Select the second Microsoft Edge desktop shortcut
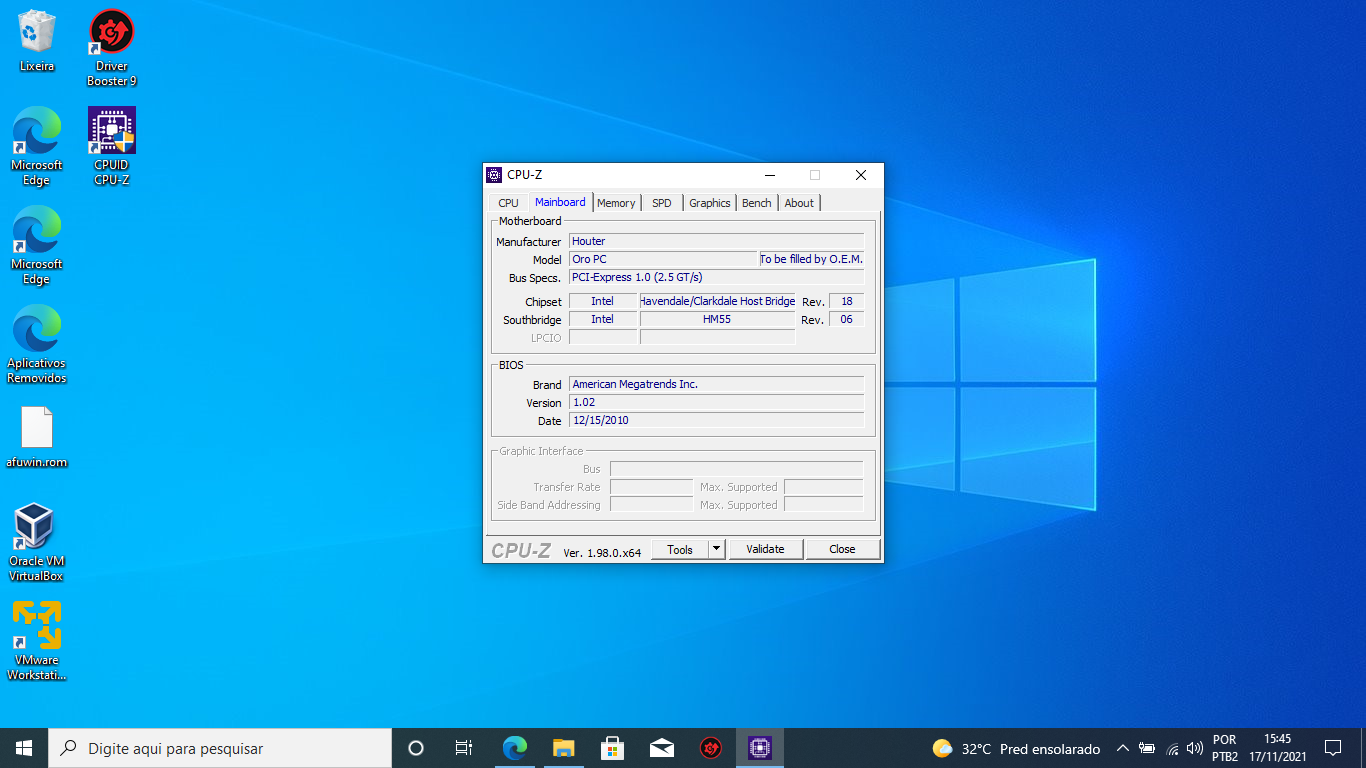 click(37, 245)
